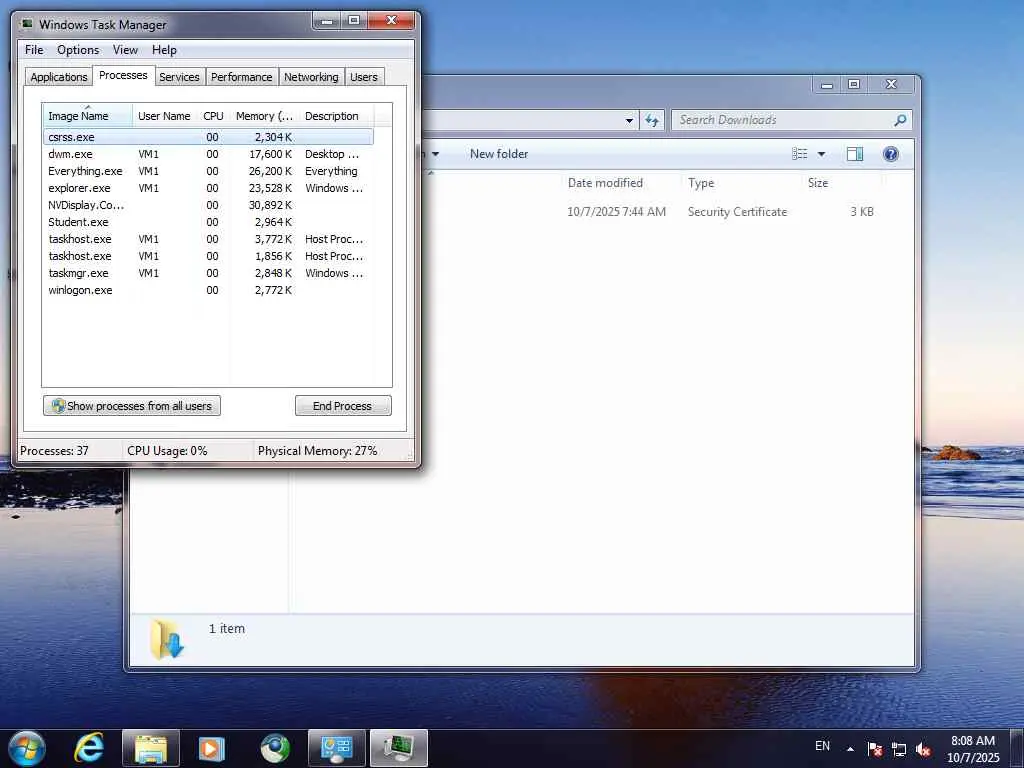Sort by the Type column in Explorer

coord(701,183)
